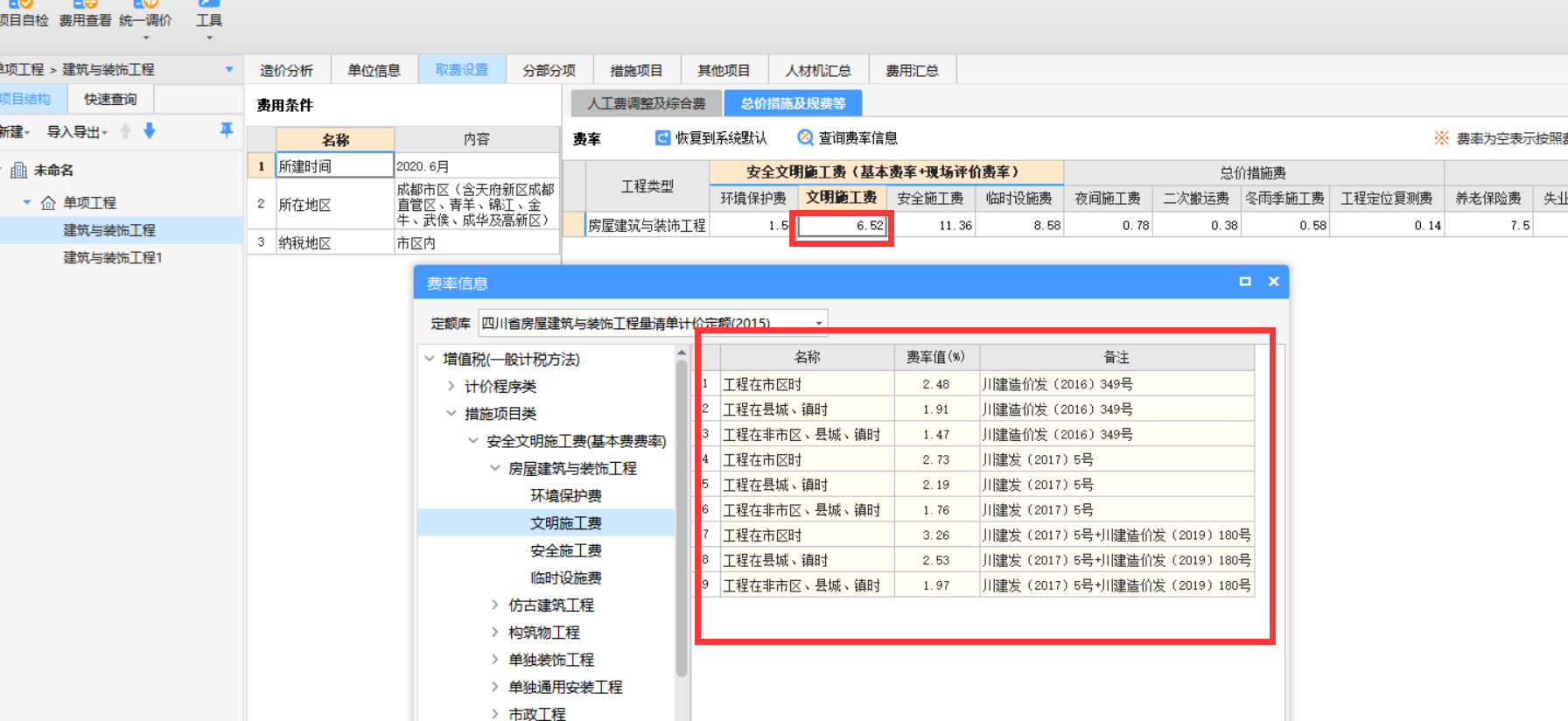Switch to 单位信息 tab
The width and height of the screenshot is (1568, 721).
click(x=374, y=70)
